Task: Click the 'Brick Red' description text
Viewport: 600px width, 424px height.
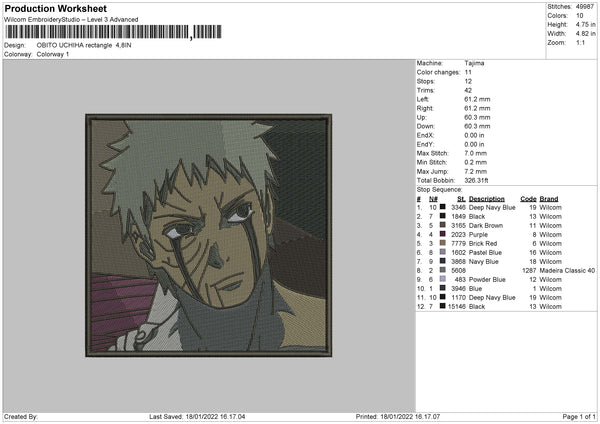Action: tap(483, 243)
